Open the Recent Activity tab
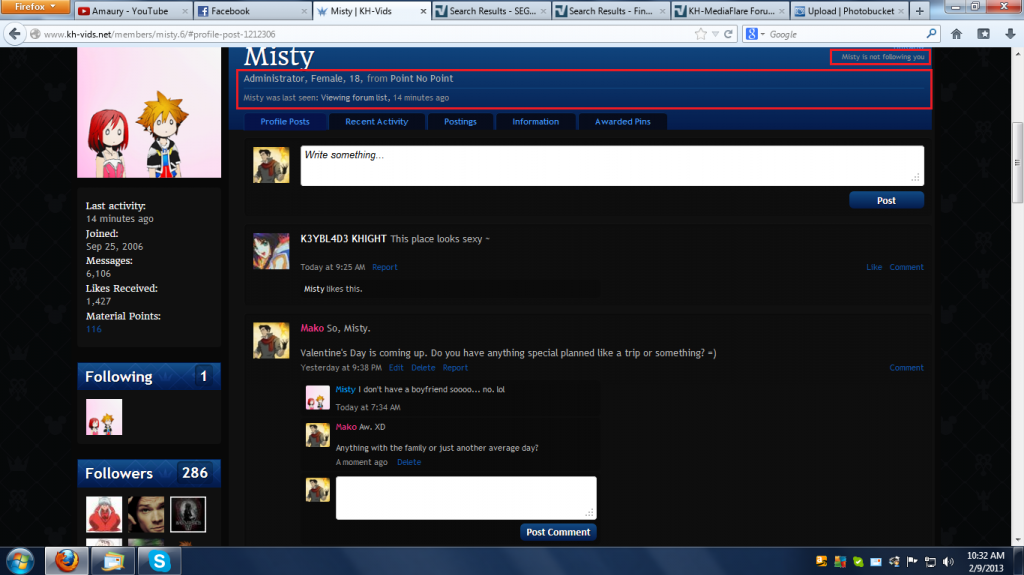The width and height of the screenshot is (1024, 575). point(376,122)
